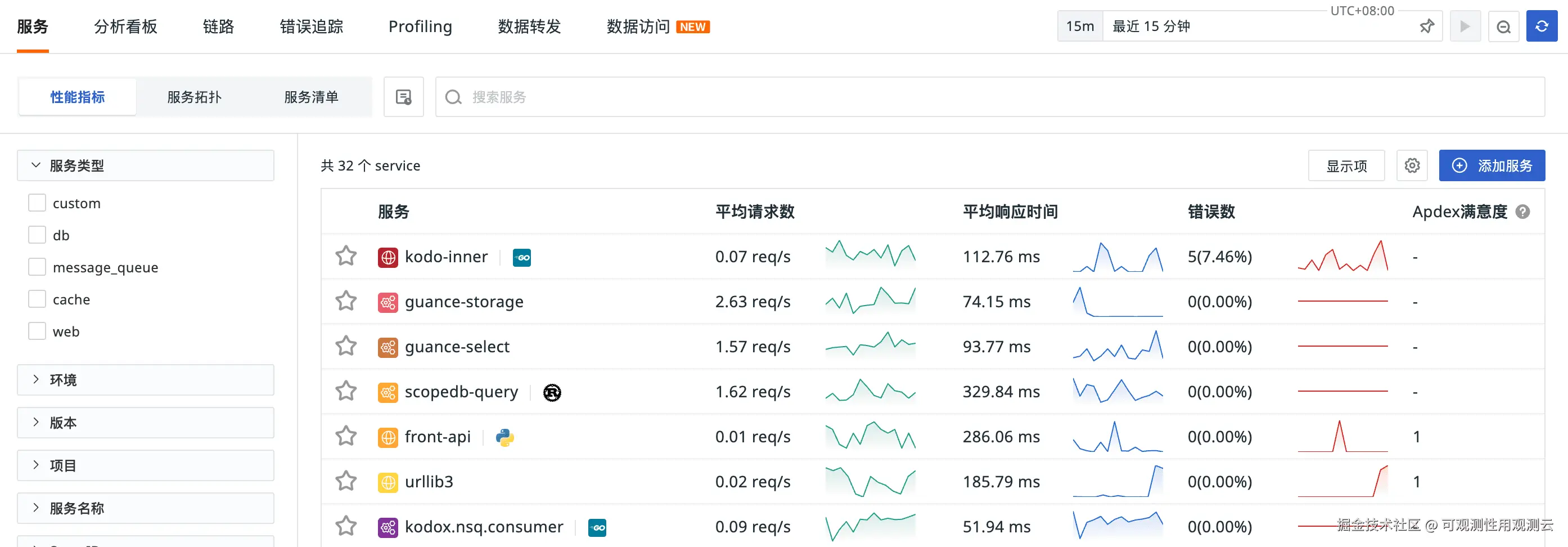1568x547 pixels.
Task: Open the 链路 tab
Action: click(219, 26)
